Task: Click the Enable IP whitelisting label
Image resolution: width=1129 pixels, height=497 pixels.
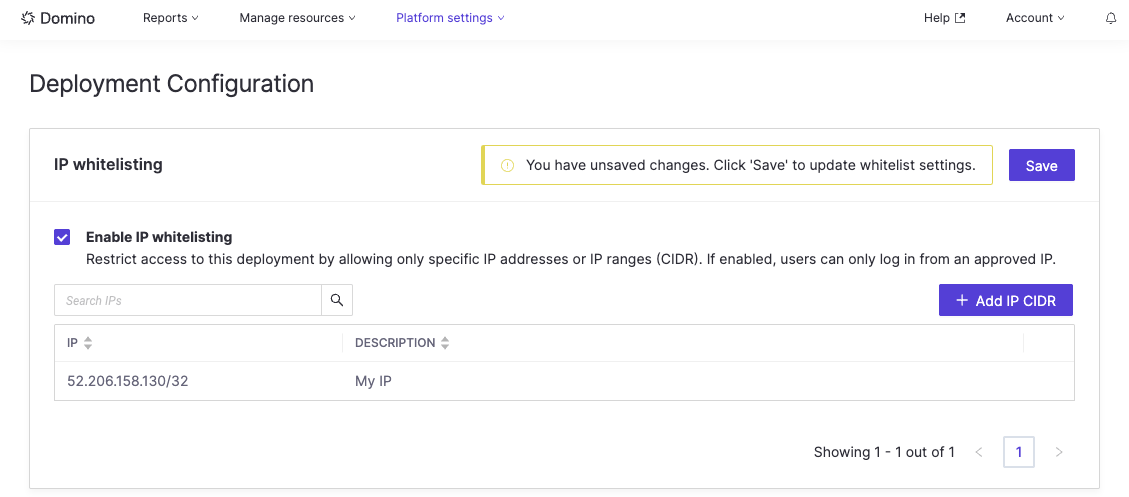Action: pos(159,237)
